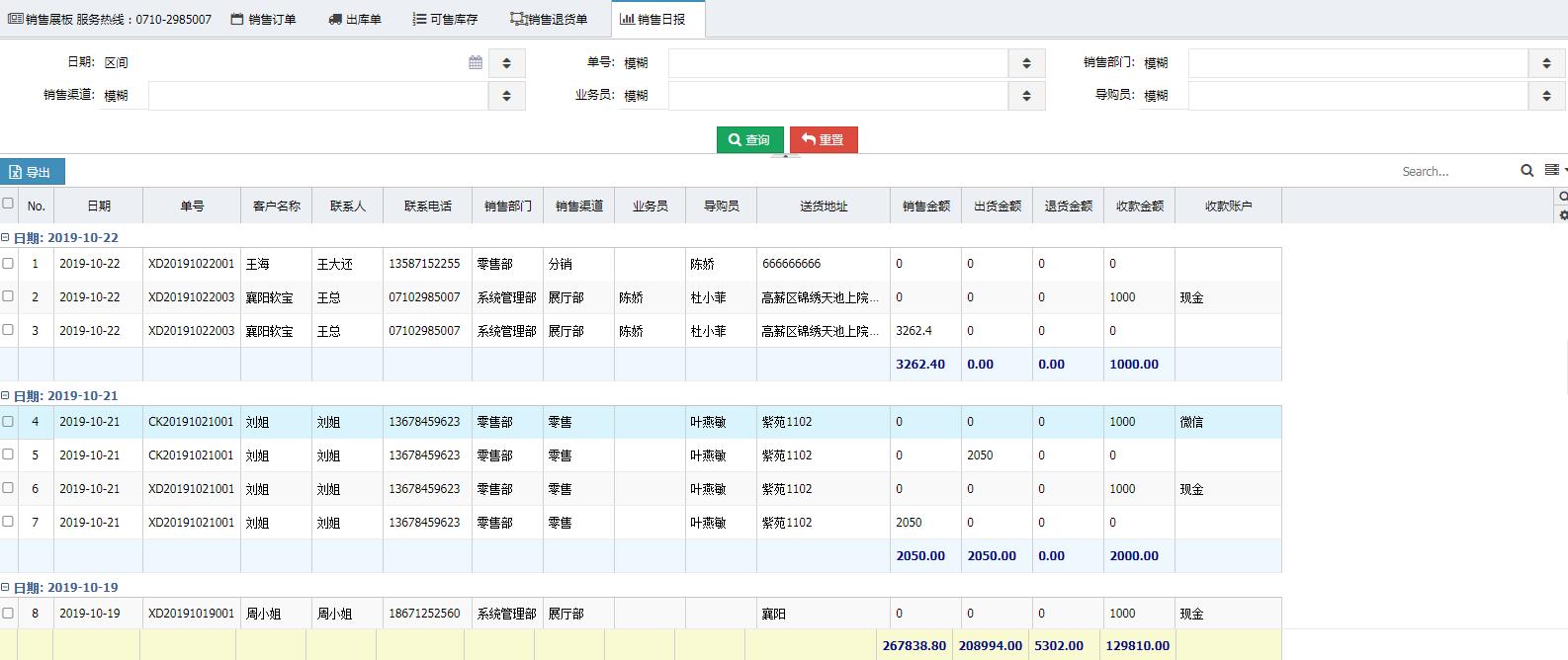Click 分销 channel in row 1

pyautogui.click(x=561, y=264)
